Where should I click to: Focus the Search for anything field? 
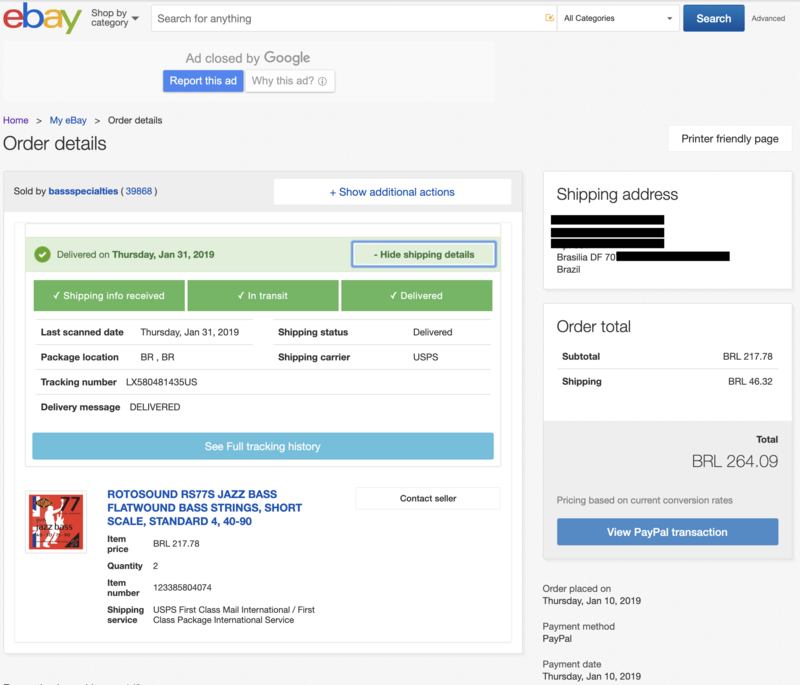[349, 18]
